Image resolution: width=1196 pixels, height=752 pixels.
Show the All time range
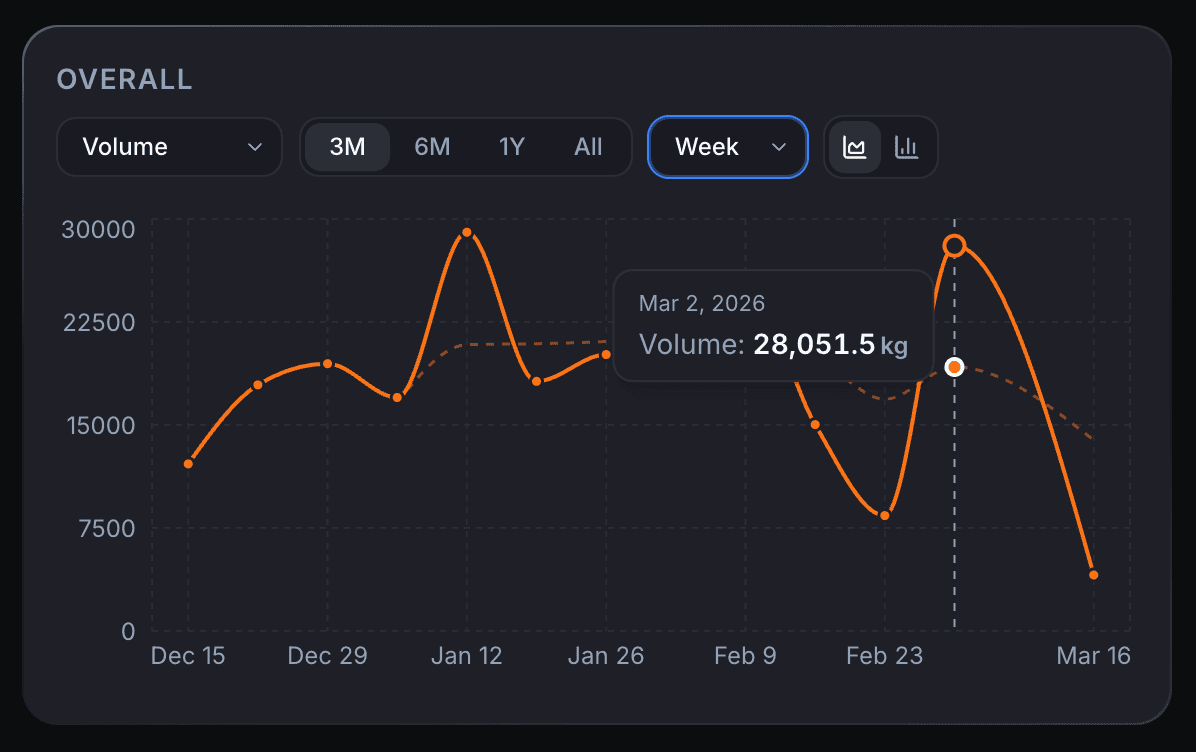tap(588, 147)
